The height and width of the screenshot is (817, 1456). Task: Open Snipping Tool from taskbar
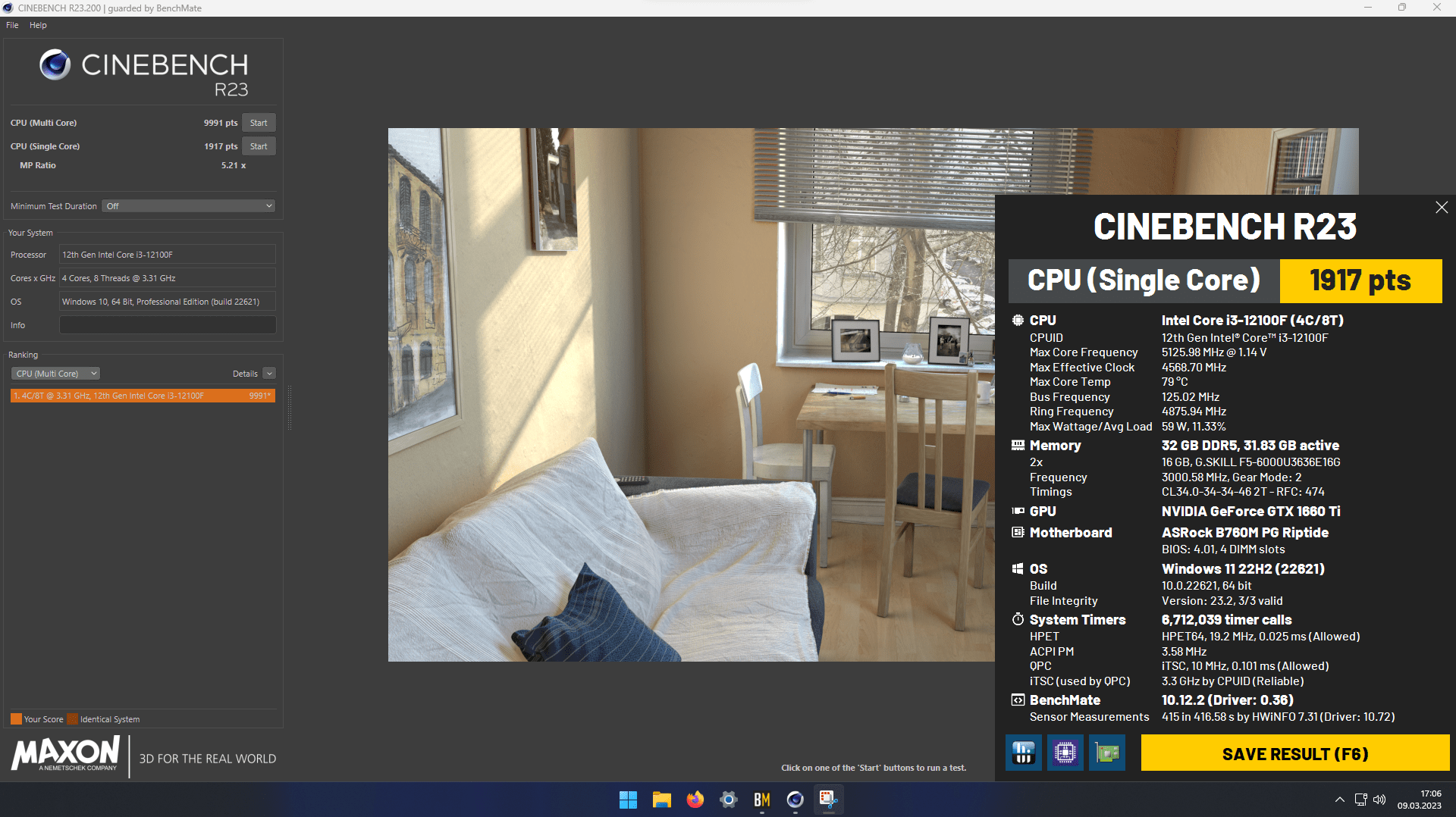tap(828, 800)
